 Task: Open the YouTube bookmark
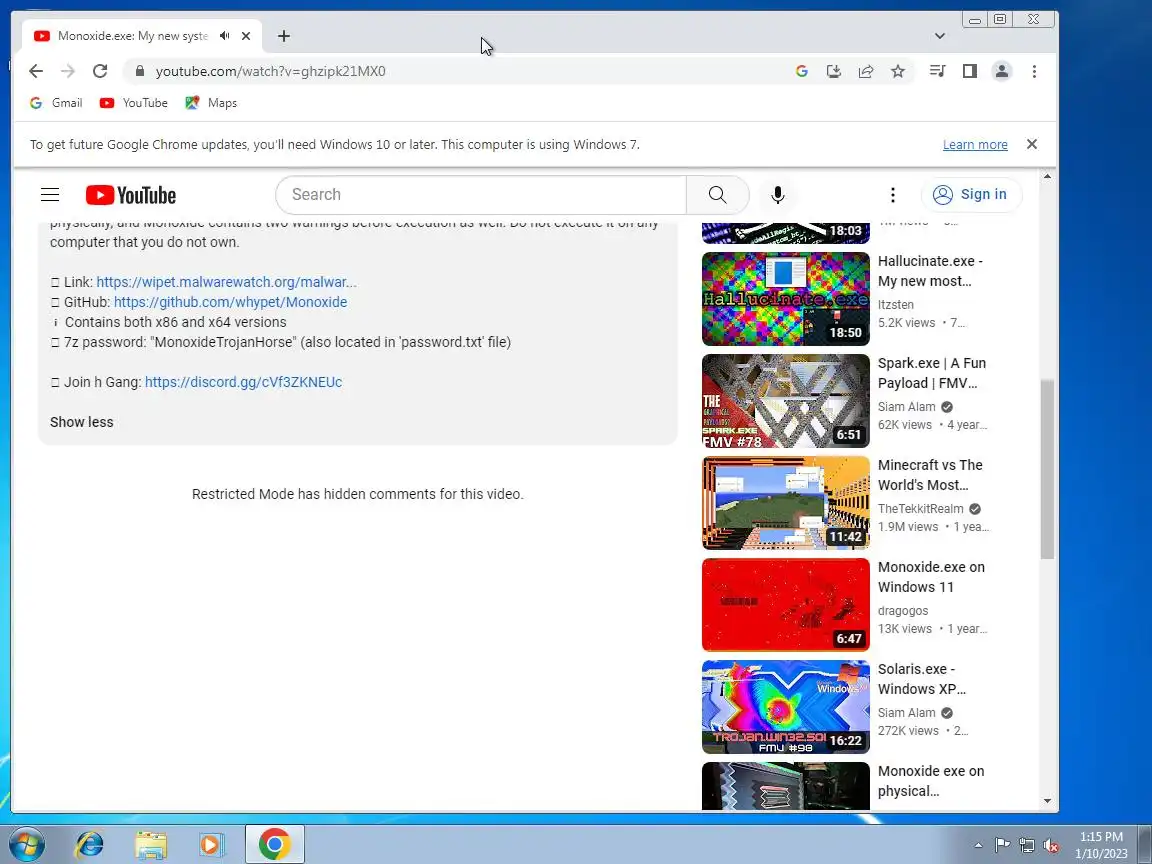(134, 103)
